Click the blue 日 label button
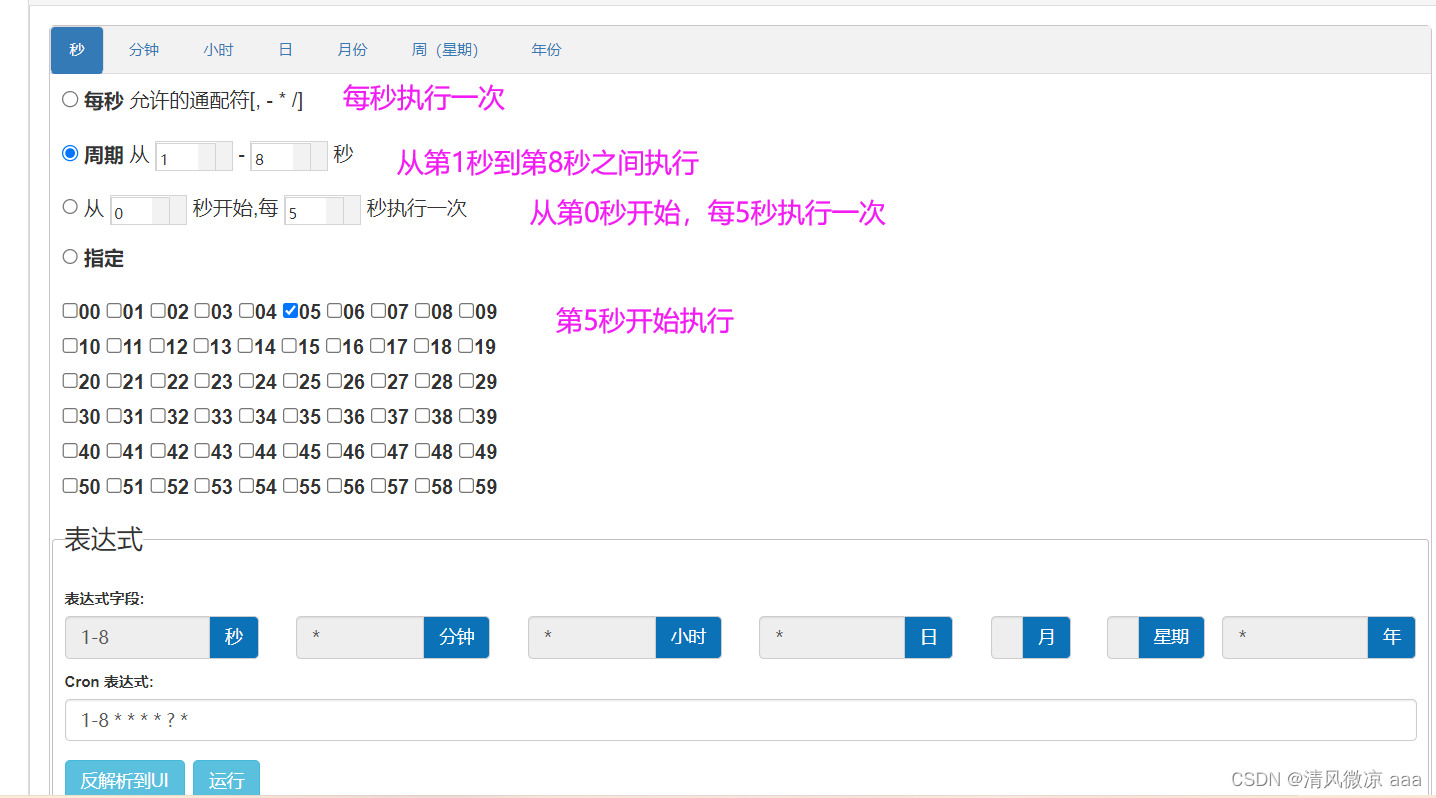Viewport: 1436px width, 798px height. tap(929, 637)
